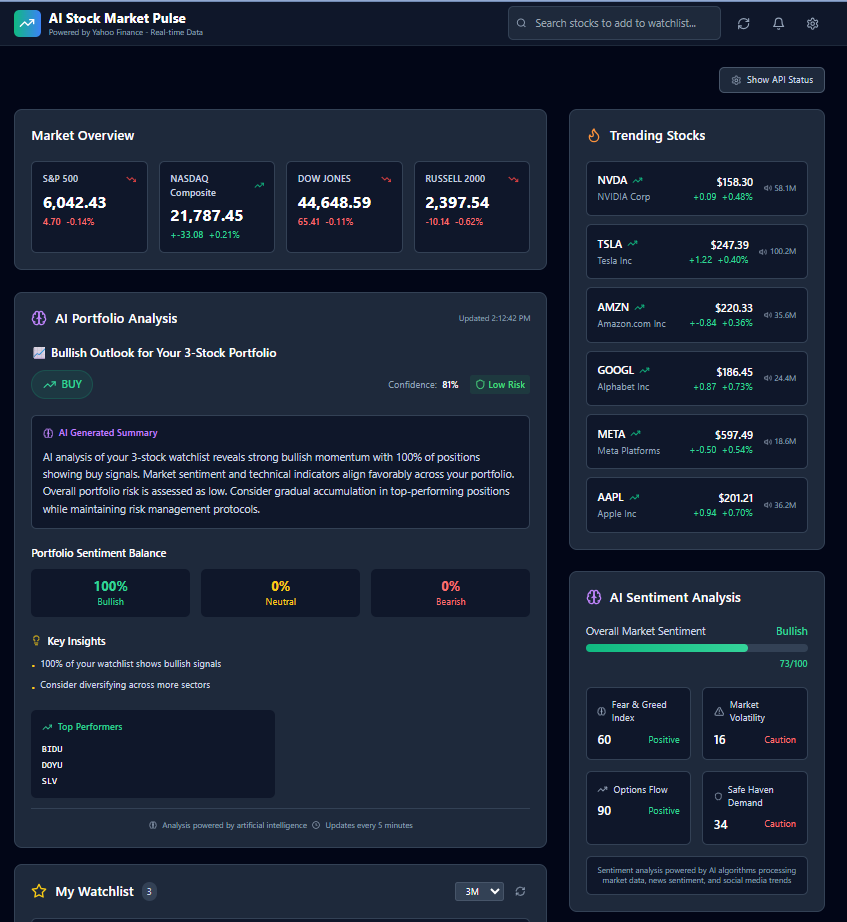Click the Fear & Greed Index icon
The width and height of the screenshot is (847, 922).
(x=601, y=711)
